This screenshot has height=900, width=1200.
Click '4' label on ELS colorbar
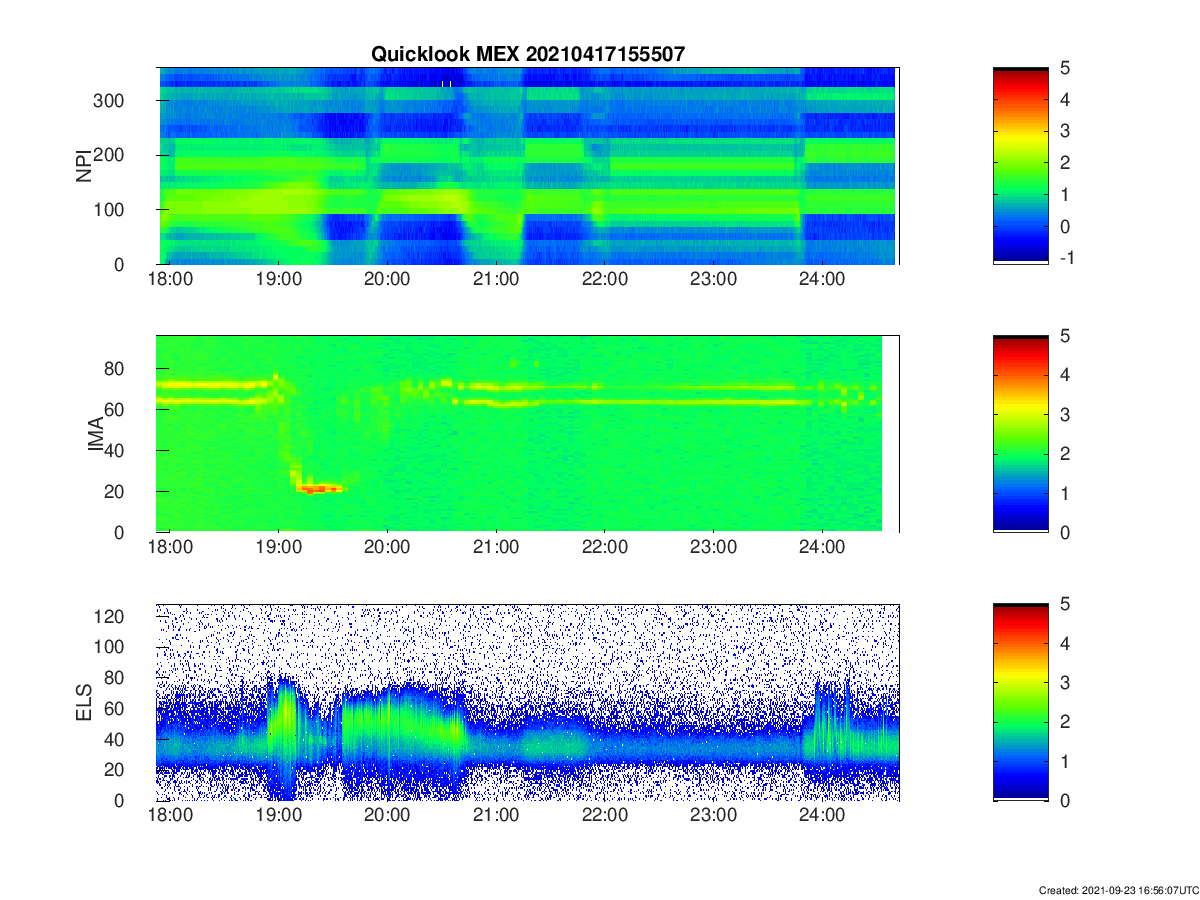(1066, 643)
